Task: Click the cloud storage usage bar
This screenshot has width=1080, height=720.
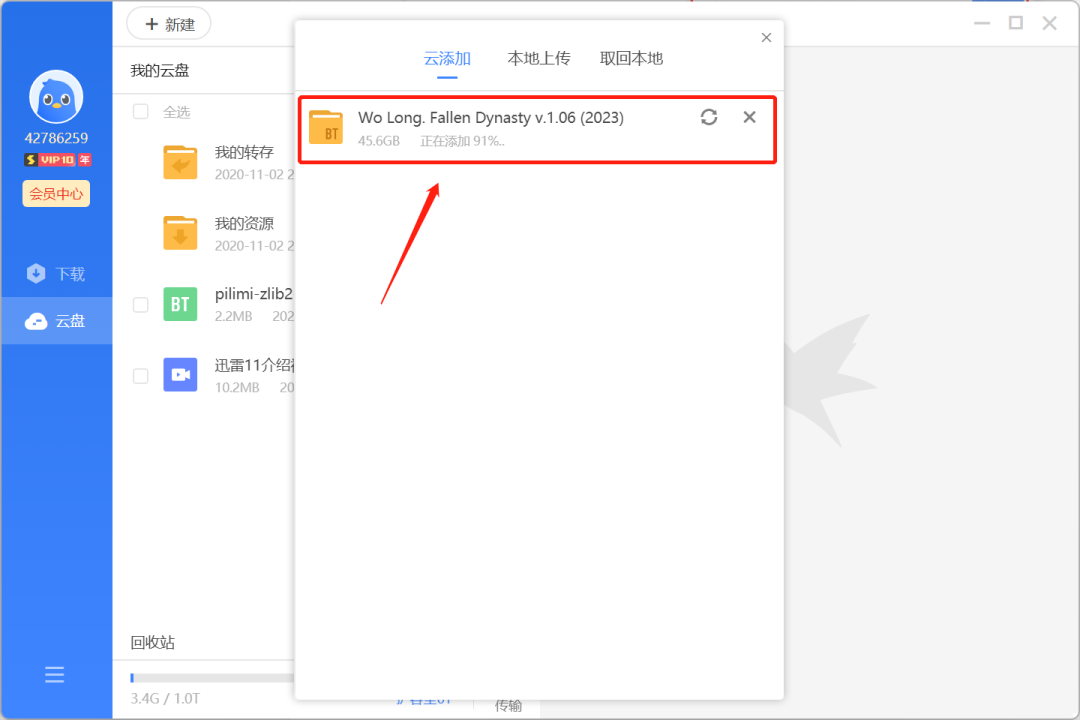Action: point(212,678)
